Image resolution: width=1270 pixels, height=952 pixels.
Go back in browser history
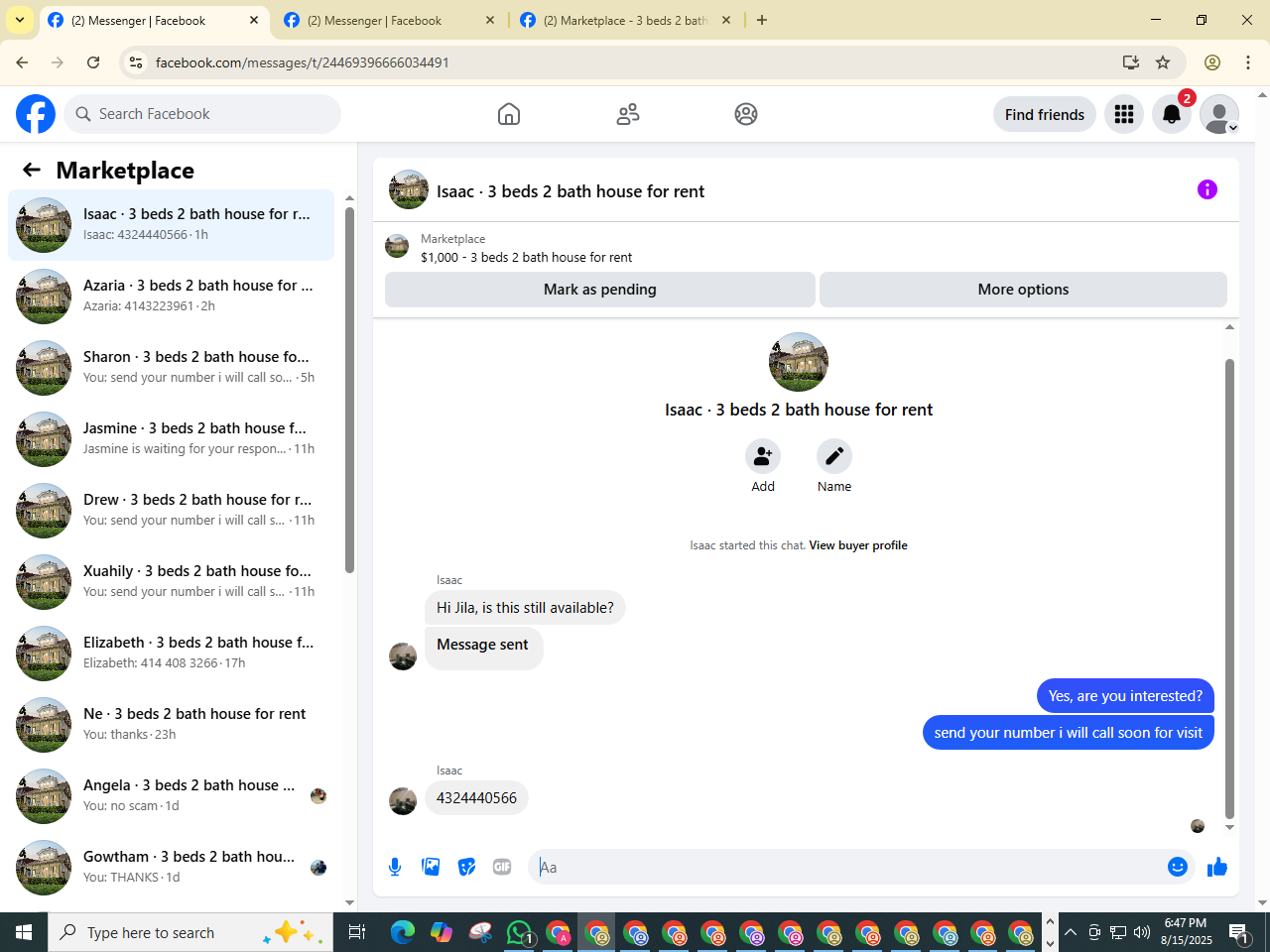22,62
